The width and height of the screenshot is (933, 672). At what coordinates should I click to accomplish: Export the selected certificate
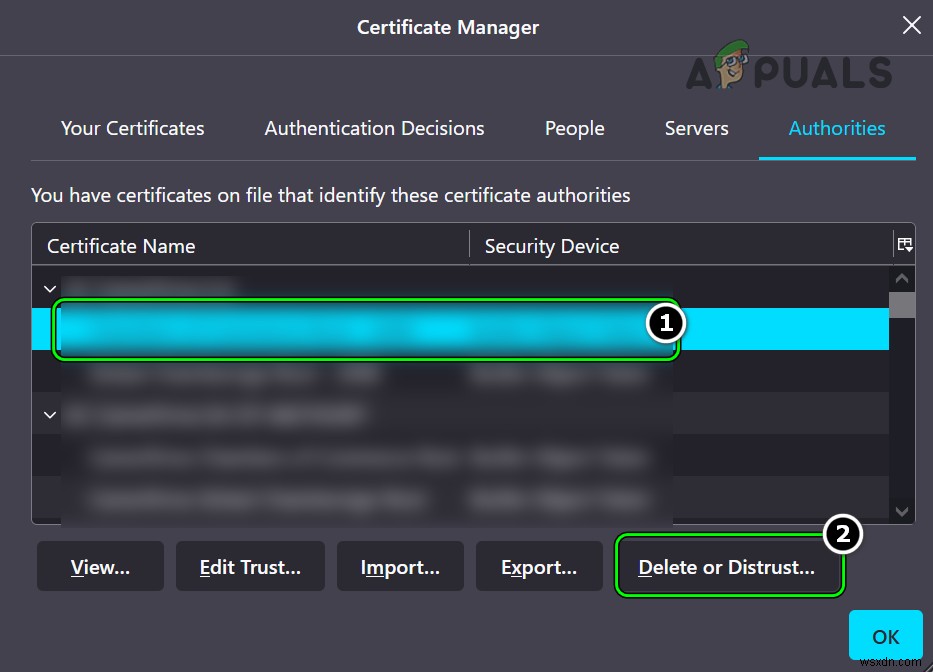(539, 566)
